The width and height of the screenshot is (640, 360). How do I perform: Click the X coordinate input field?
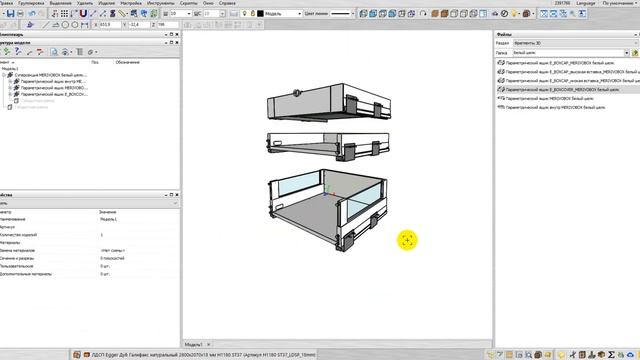point(110,25)
